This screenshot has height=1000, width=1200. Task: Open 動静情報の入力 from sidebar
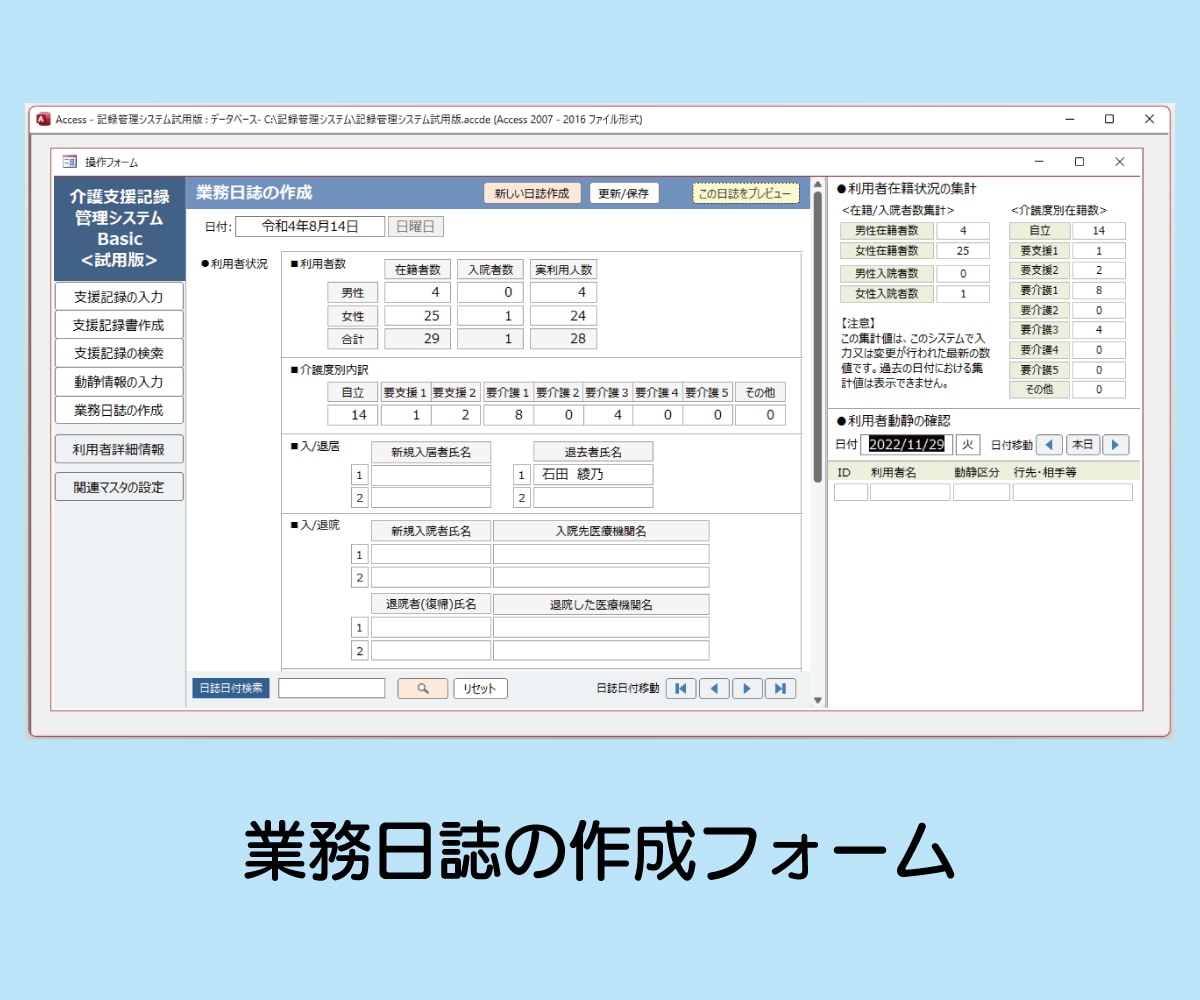pyautogui.click(x=119, y=381)
